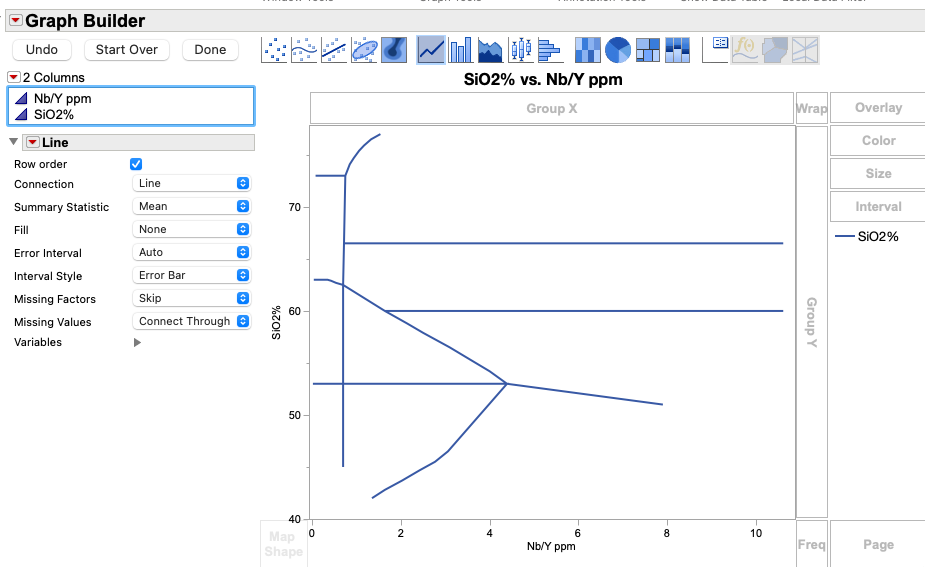Click the Undo button
This screenshot has height=567, width=925.
point(42,50)
